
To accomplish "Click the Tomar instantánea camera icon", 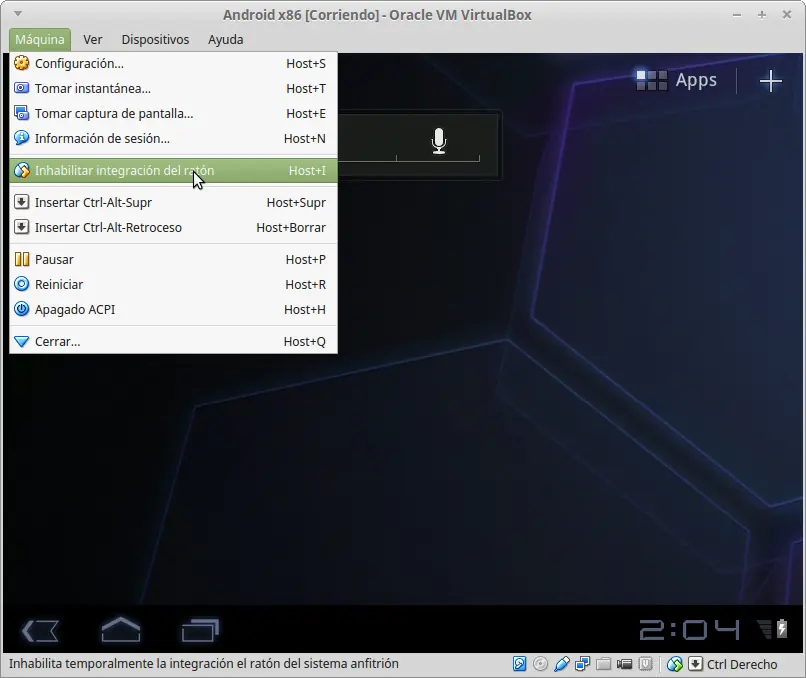I will point(22,88).
